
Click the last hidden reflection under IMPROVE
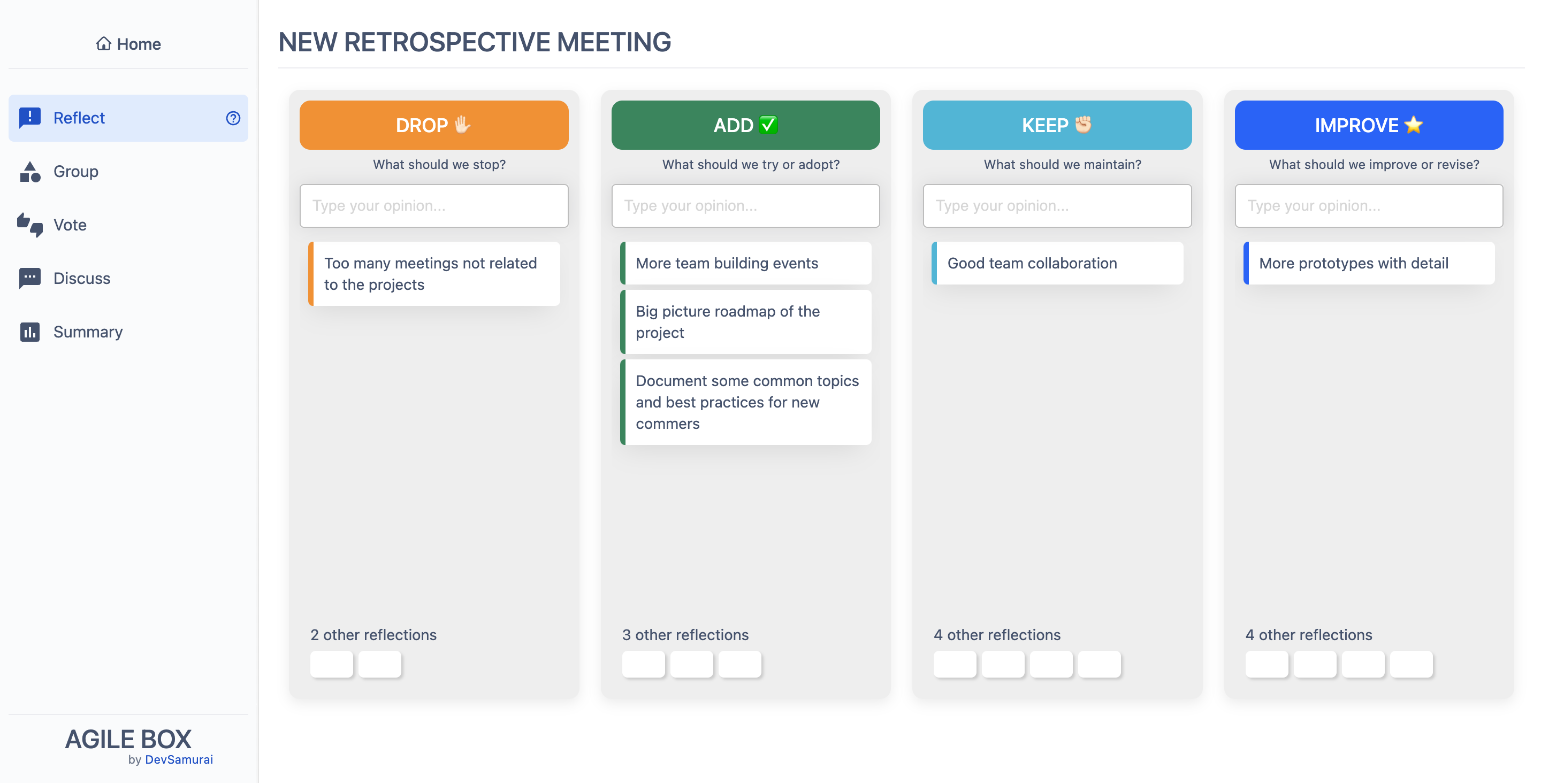tap(1410, 664)
